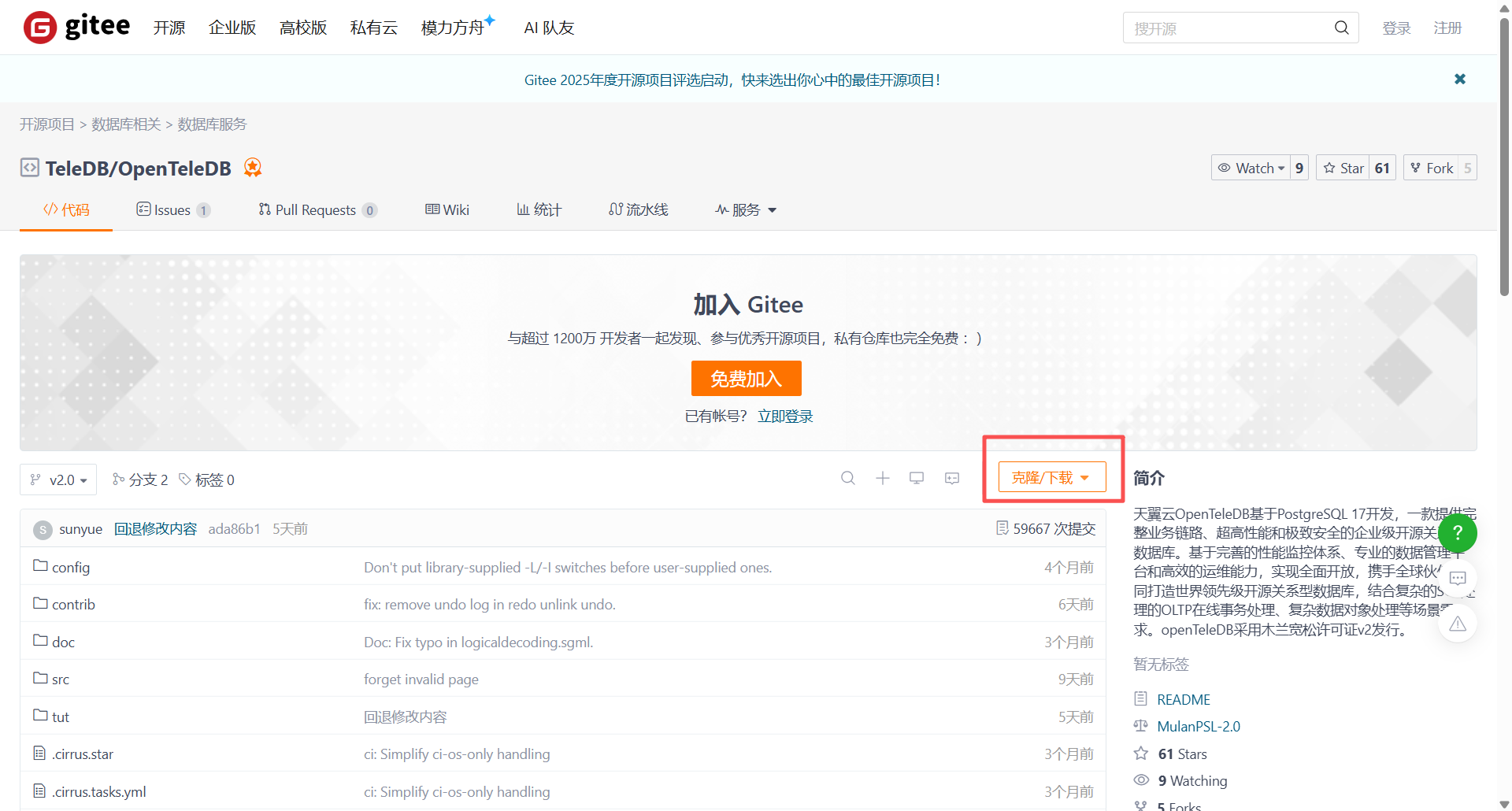Click the sunyue avatar icon

click(x=43, y=529)
